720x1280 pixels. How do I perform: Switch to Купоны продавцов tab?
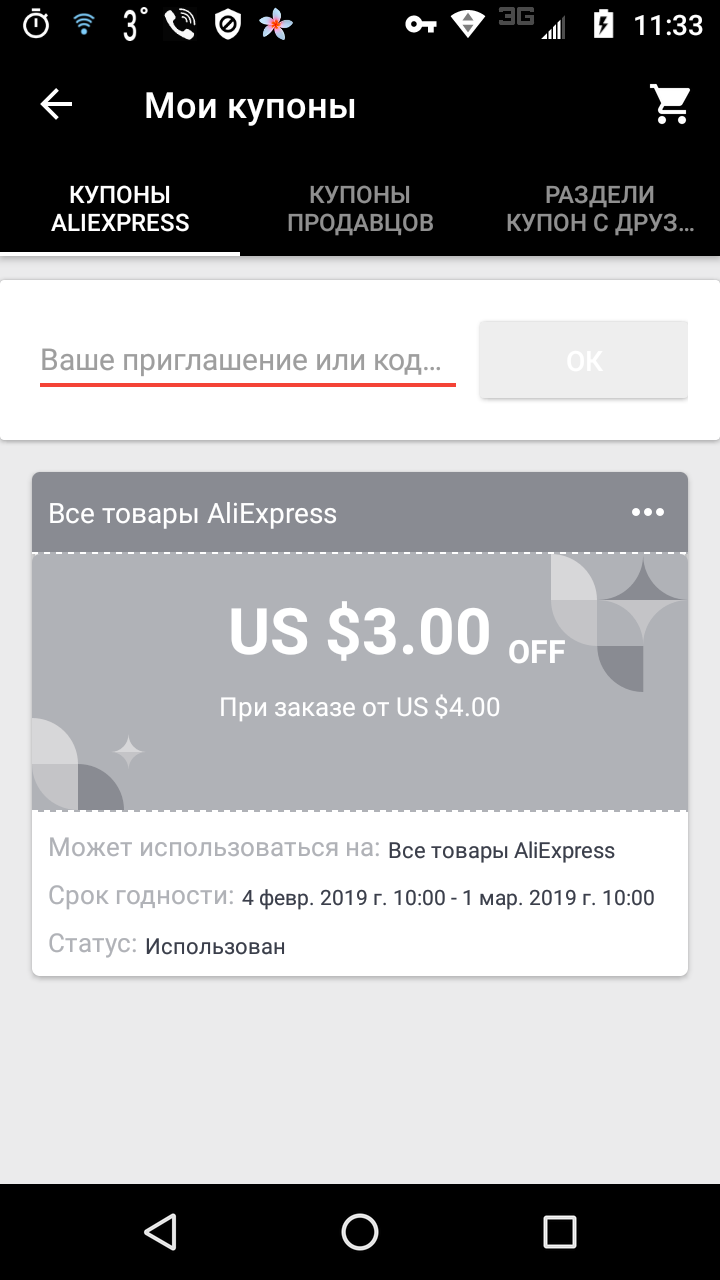pyautogui.click(x=360, y=209)
